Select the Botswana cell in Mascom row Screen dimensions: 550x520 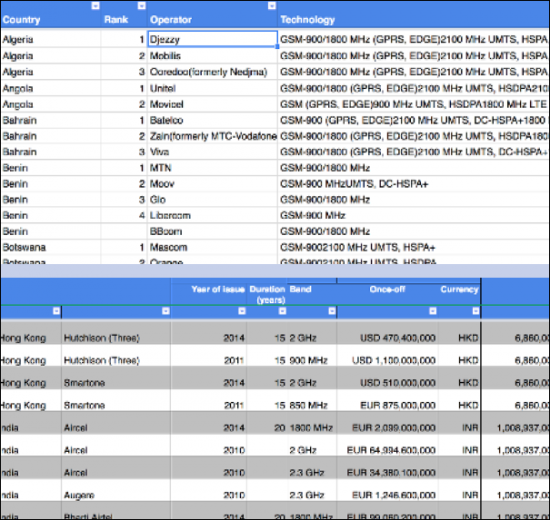51,247
